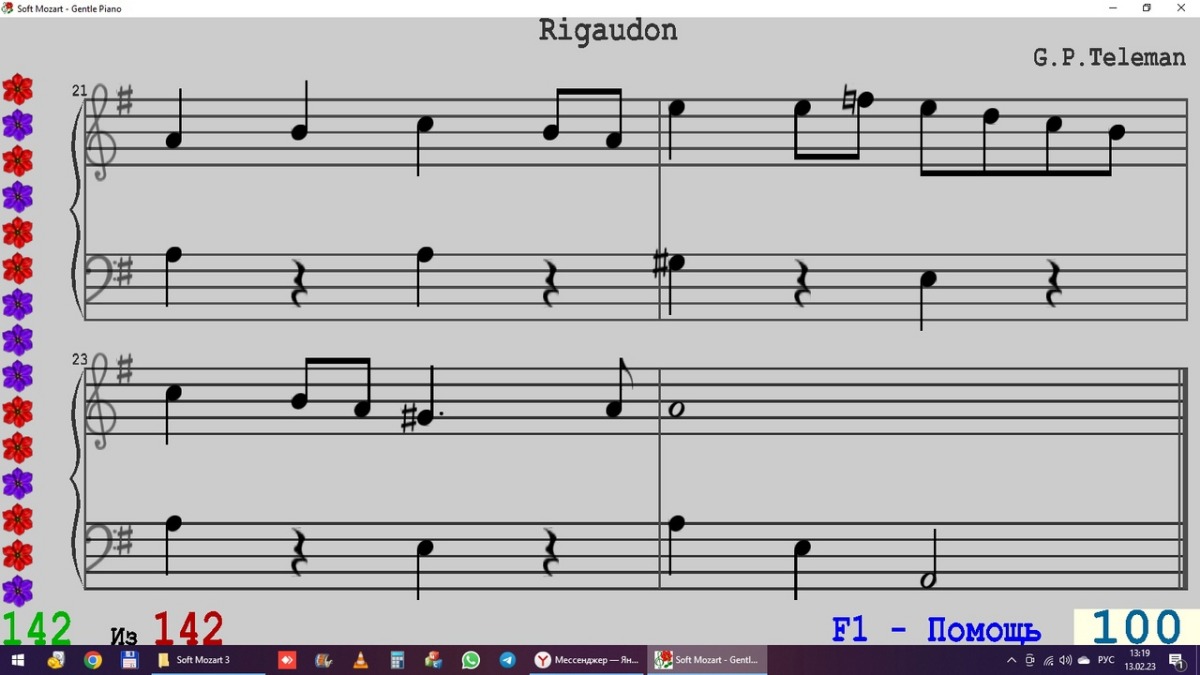Open the Soft Mozart 3 folder window

207,660
